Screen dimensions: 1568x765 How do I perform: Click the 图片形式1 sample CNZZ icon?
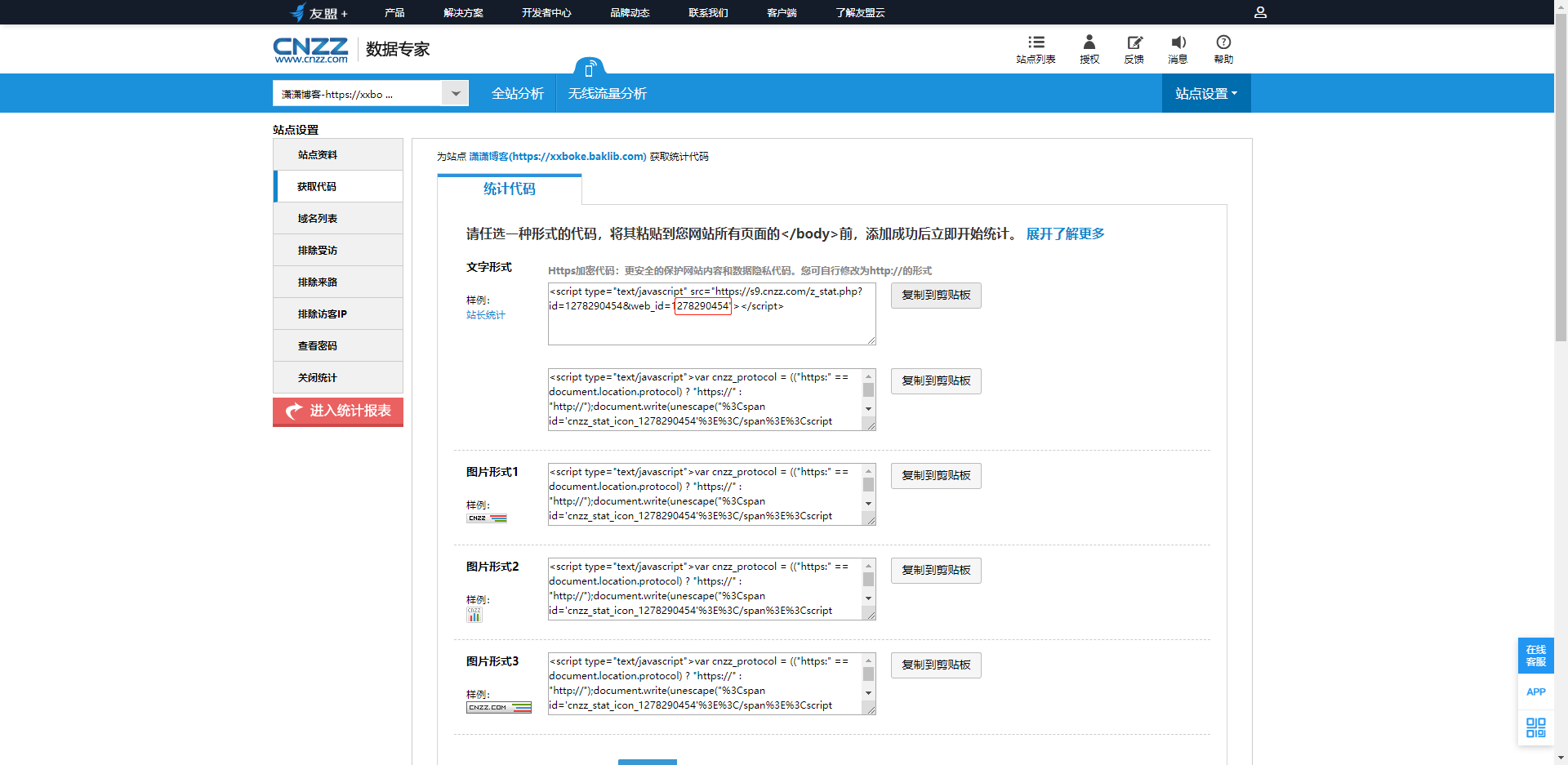(x=487, y=518)
